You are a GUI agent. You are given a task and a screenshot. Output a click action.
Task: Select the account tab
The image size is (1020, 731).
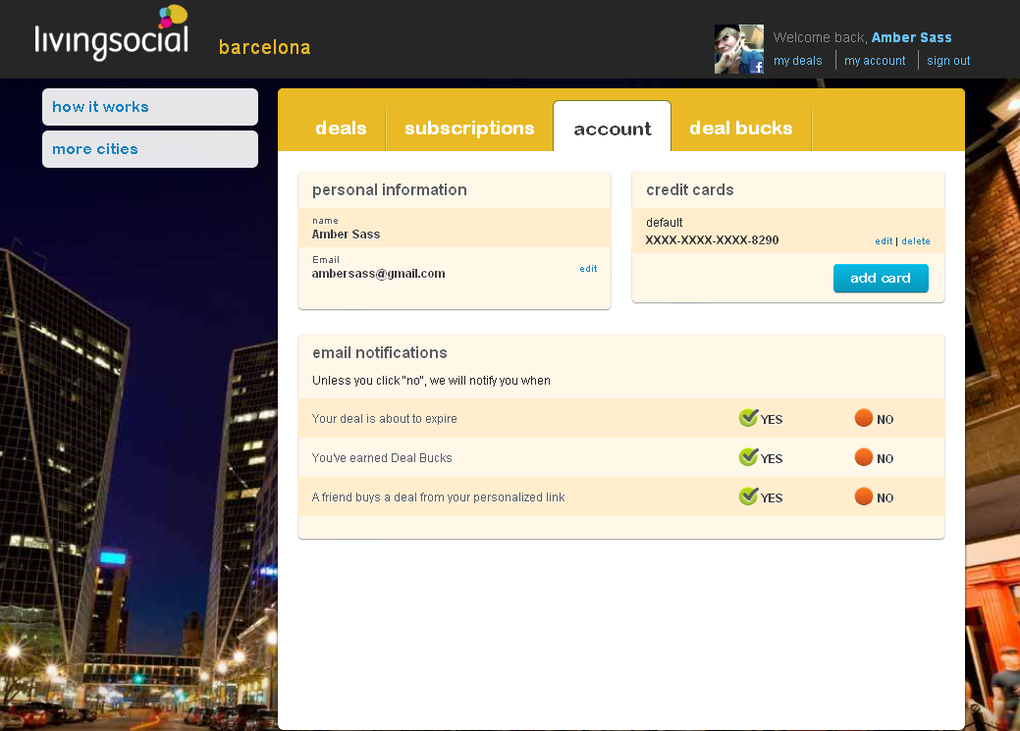click(612, 128)
